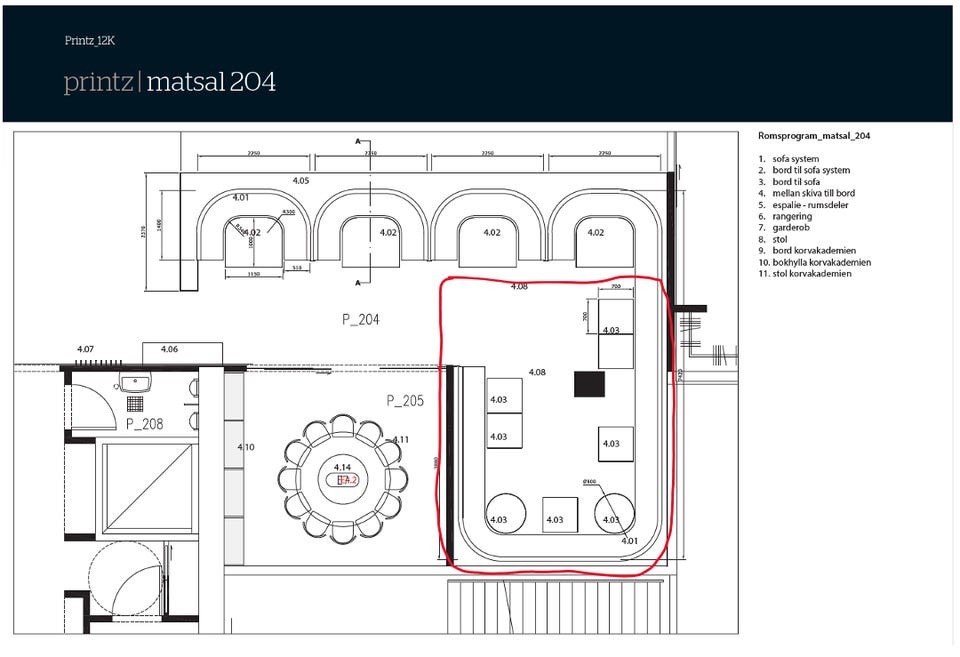Select the "4.07" espalier label

[86, 349]
